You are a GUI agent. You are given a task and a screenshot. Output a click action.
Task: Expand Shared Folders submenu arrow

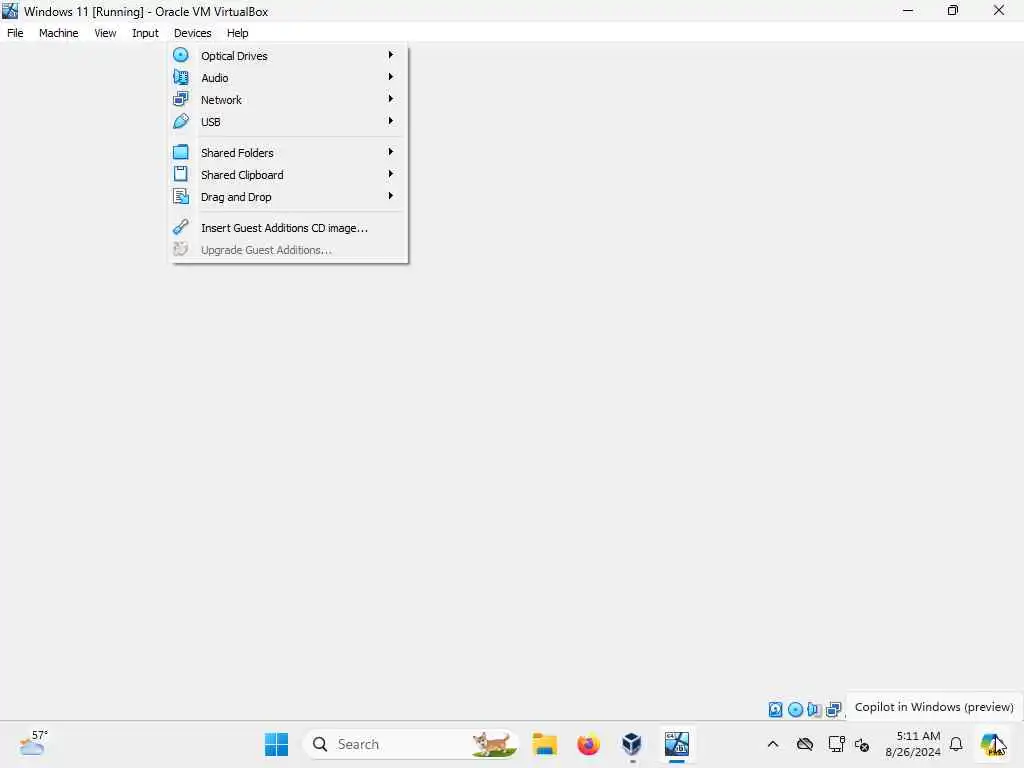pos(391,152)
